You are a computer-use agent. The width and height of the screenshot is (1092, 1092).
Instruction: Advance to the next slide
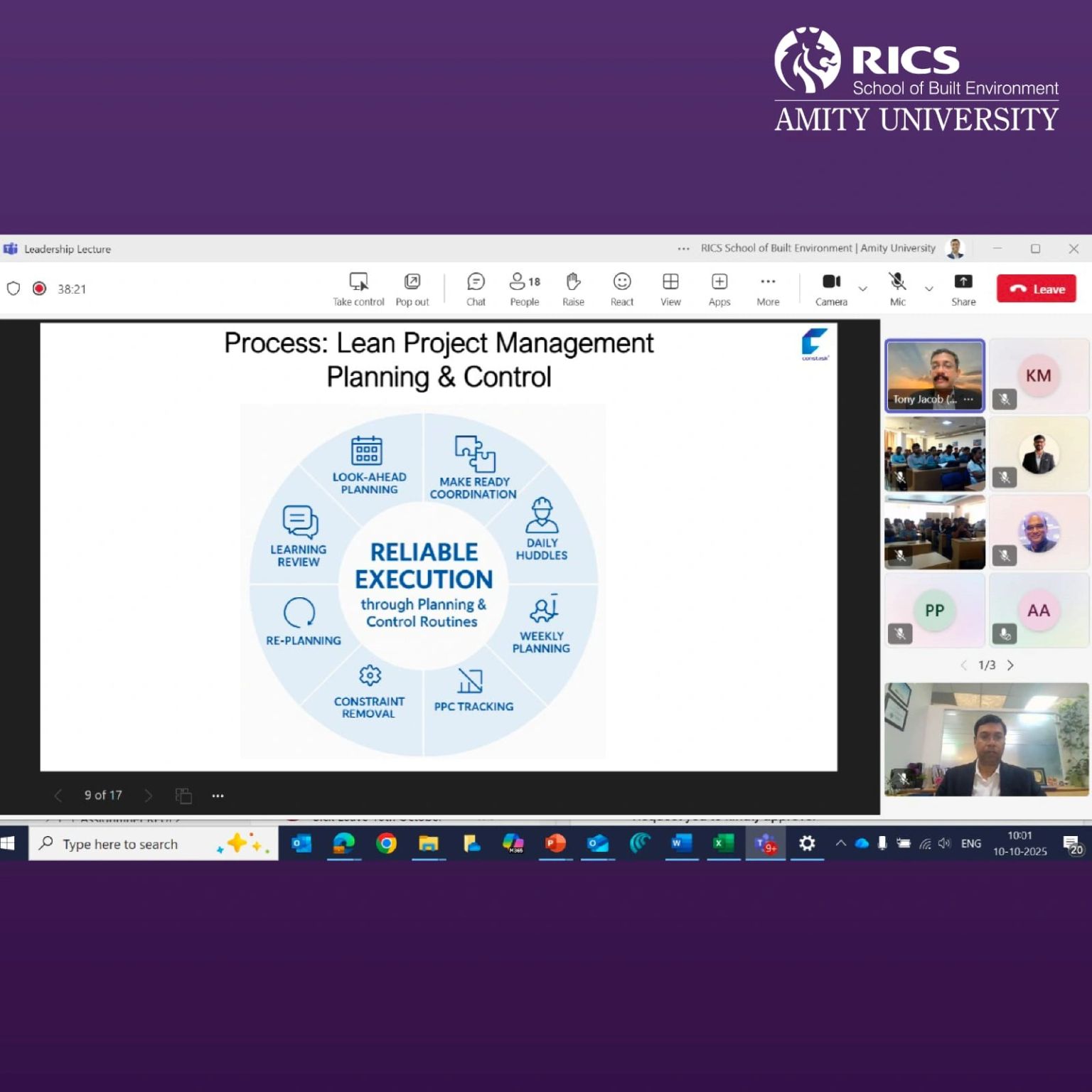coord(148,796)
